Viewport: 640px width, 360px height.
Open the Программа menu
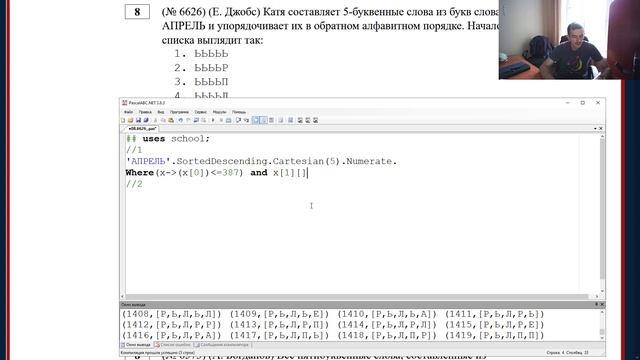click(179, 112)
